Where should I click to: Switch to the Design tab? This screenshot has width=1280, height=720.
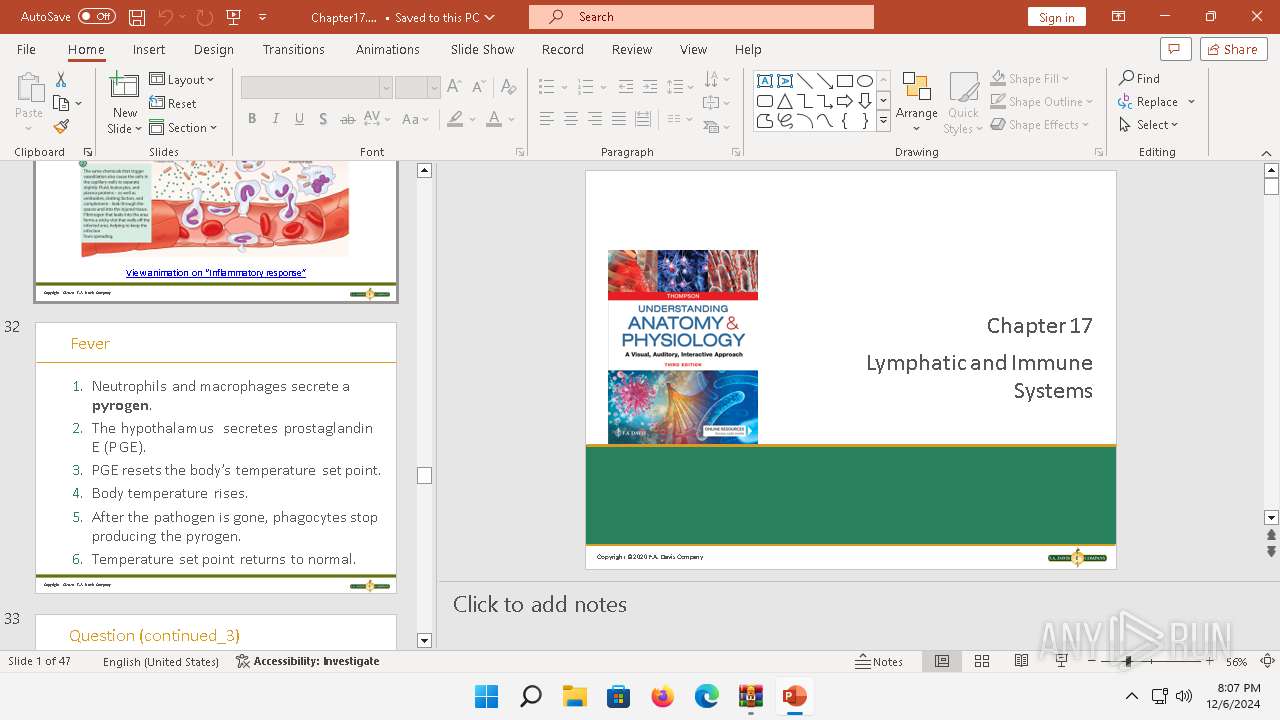(214, 49)
